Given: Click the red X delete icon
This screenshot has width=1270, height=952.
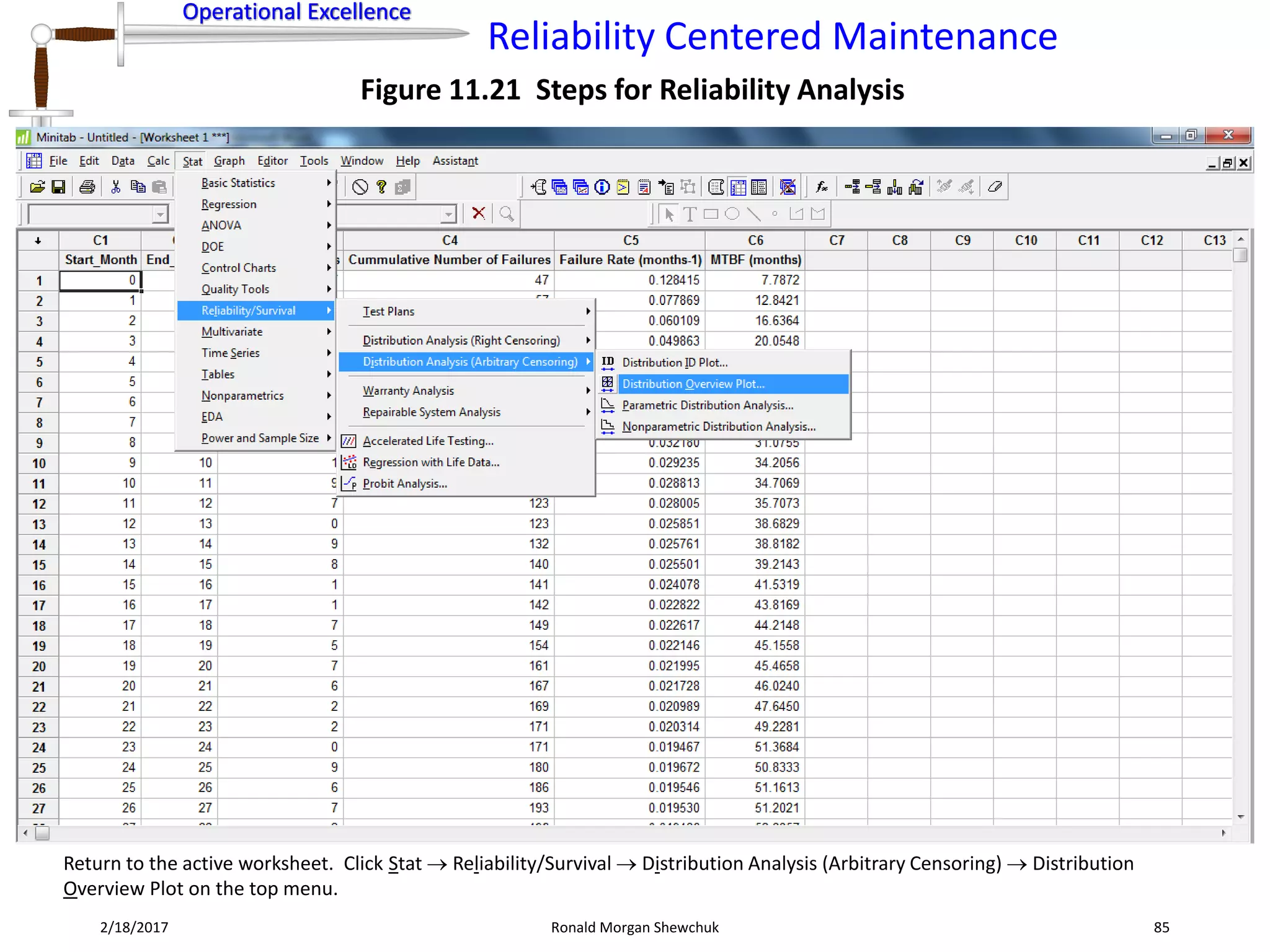Looking at the screenshot, I should 478,214.
